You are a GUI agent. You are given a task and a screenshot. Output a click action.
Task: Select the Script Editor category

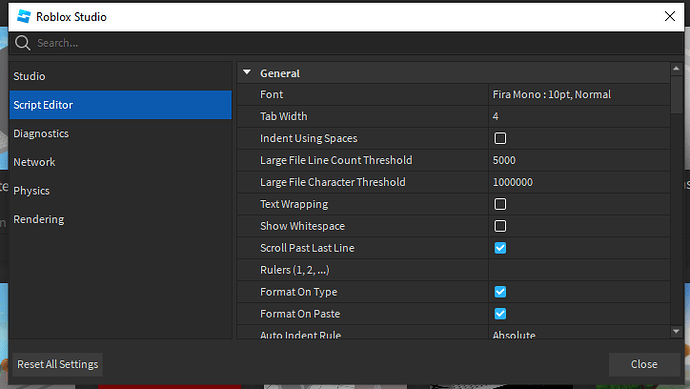(120, 105)
